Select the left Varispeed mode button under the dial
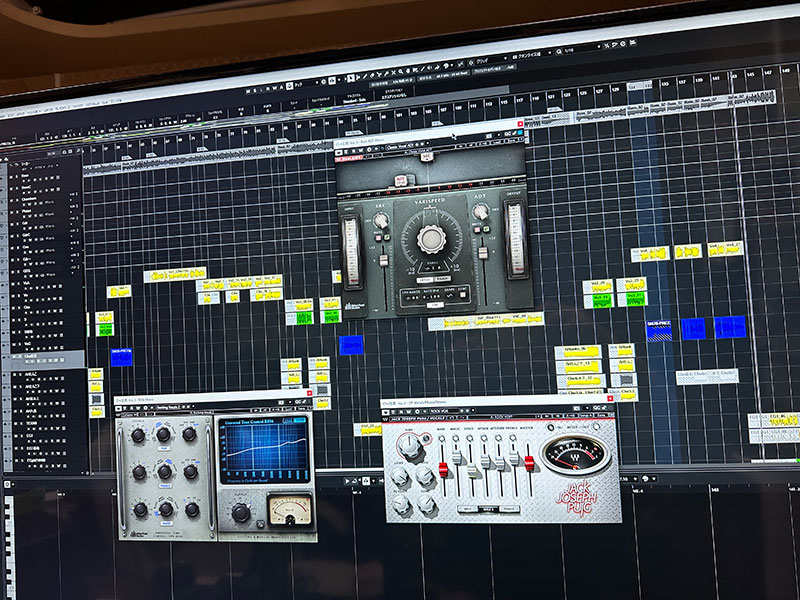 coord(424,280)
